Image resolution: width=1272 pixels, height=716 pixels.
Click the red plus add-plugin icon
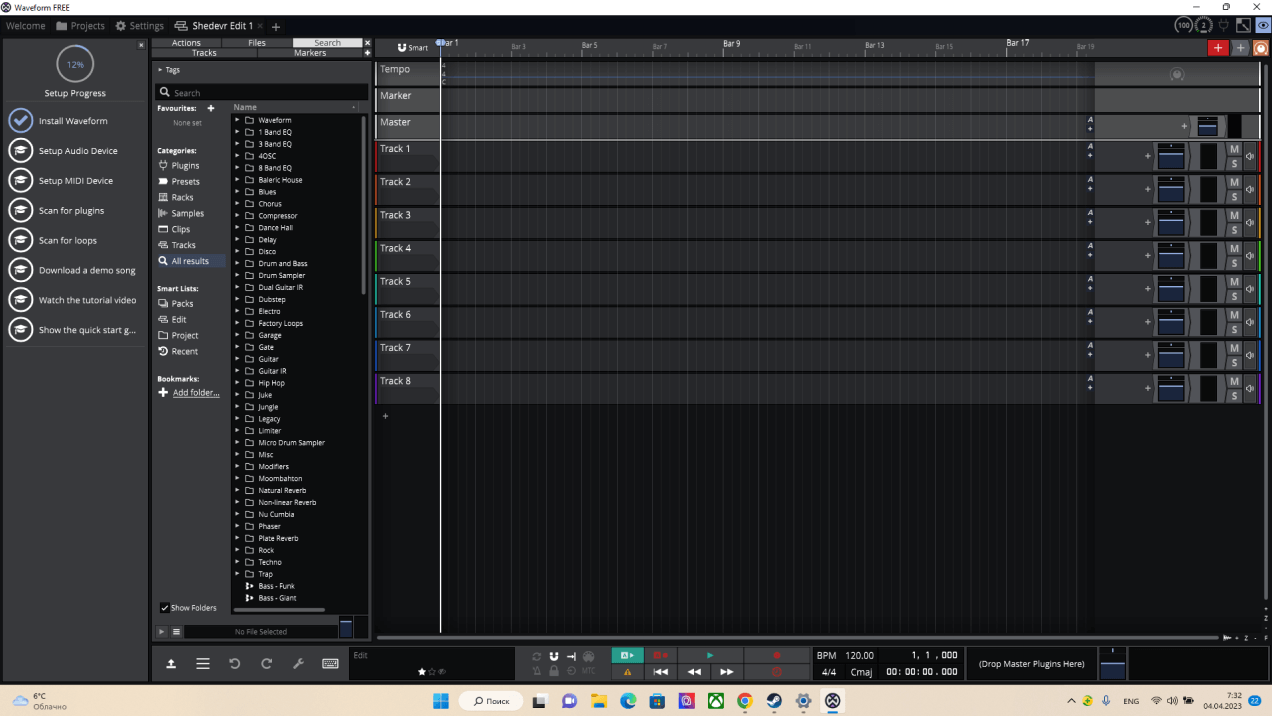click(x=1217, y=48)
